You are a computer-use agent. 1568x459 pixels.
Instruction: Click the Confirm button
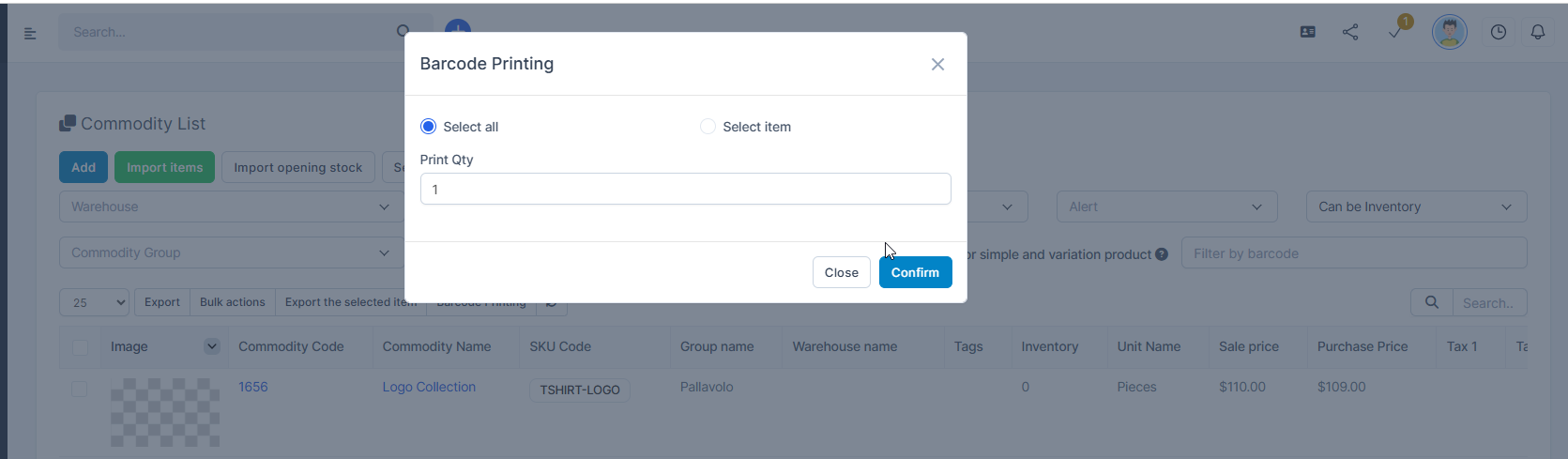915,272
